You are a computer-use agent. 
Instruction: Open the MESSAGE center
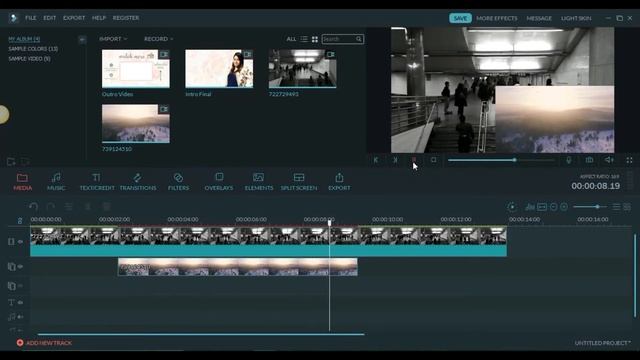539,18
